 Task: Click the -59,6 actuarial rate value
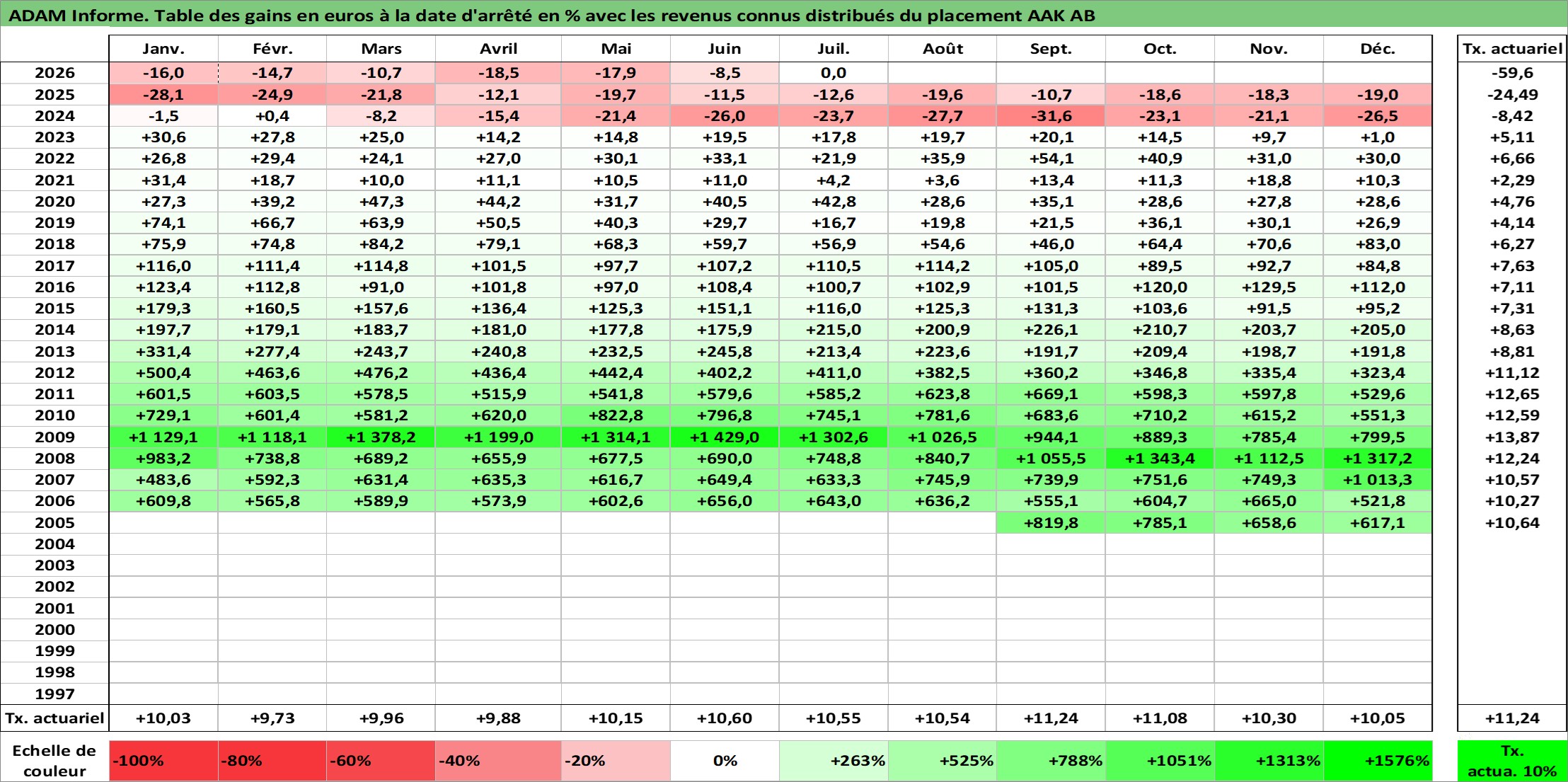(x=1512, y=73)
